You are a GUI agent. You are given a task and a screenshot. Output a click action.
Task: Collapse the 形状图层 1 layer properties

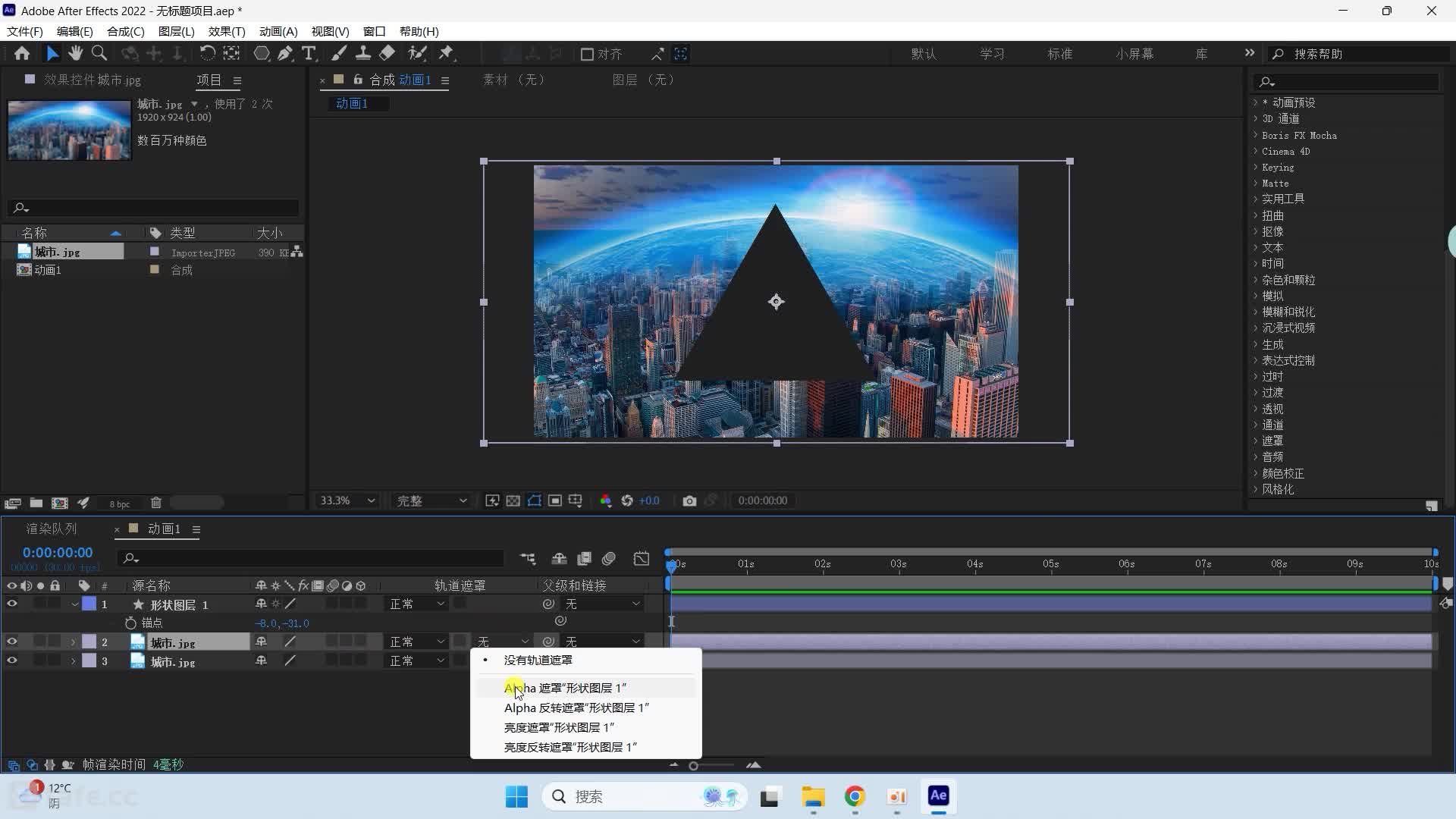point(74,604)
